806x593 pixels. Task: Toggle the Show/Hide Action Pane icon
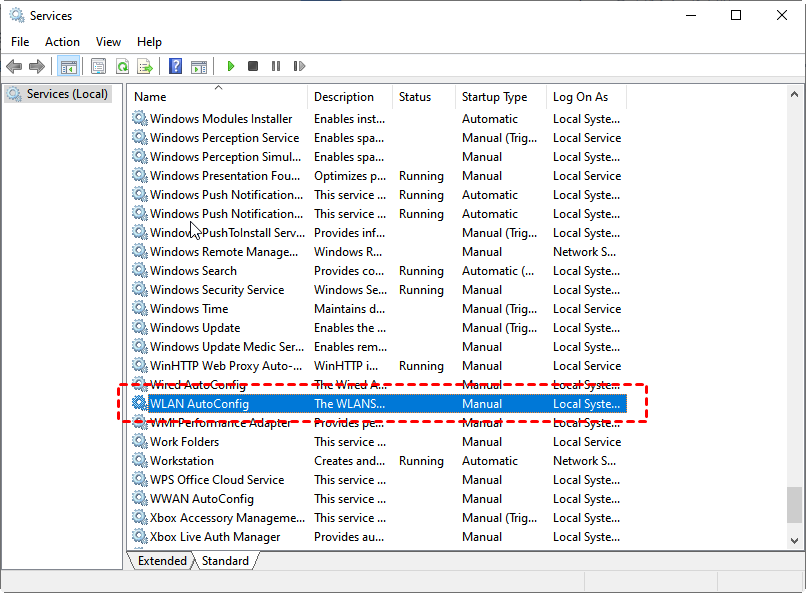(199, 66)
